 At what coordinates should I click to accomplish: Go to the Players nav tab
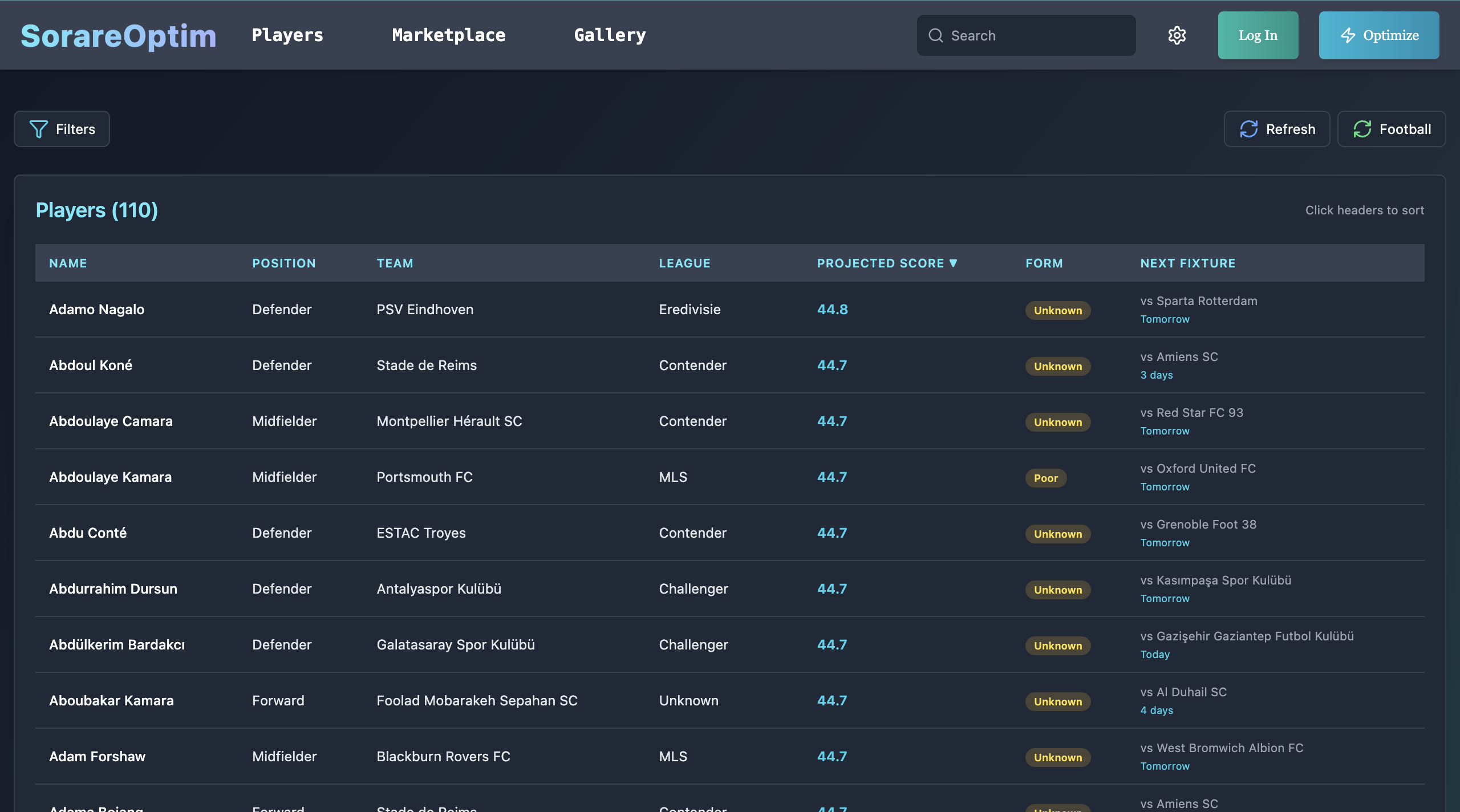tap(287, 35)
